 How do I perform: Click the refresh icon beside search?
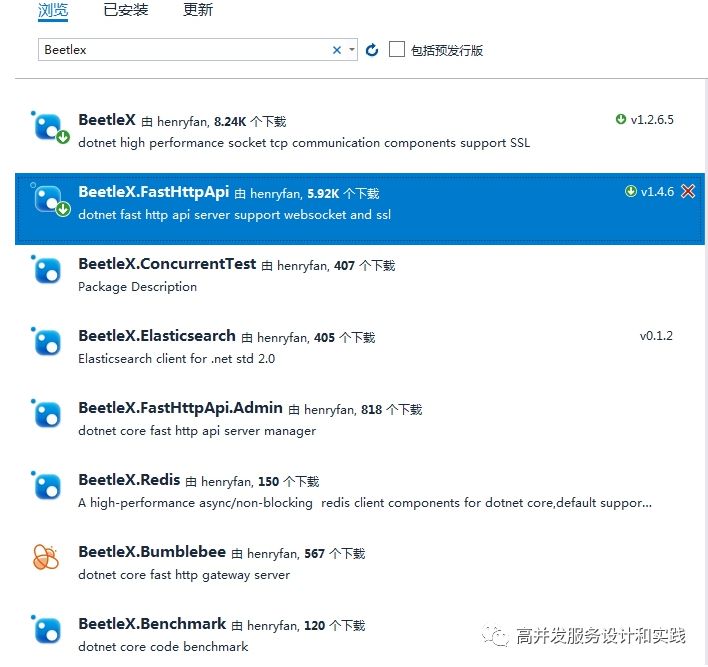pos(372,50)
